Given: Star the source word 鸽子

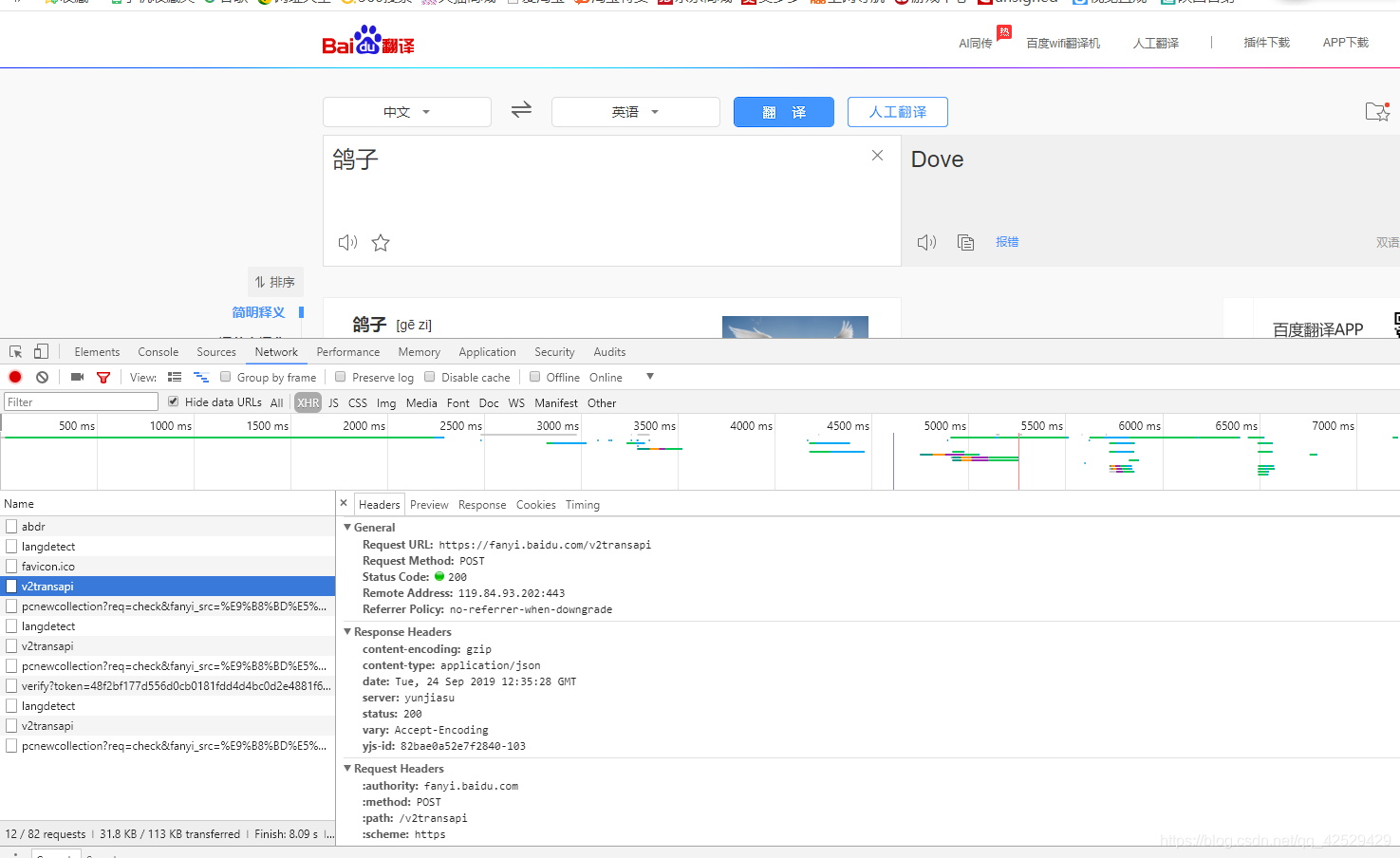Looking at the screenshot, I should coord(381,243).
